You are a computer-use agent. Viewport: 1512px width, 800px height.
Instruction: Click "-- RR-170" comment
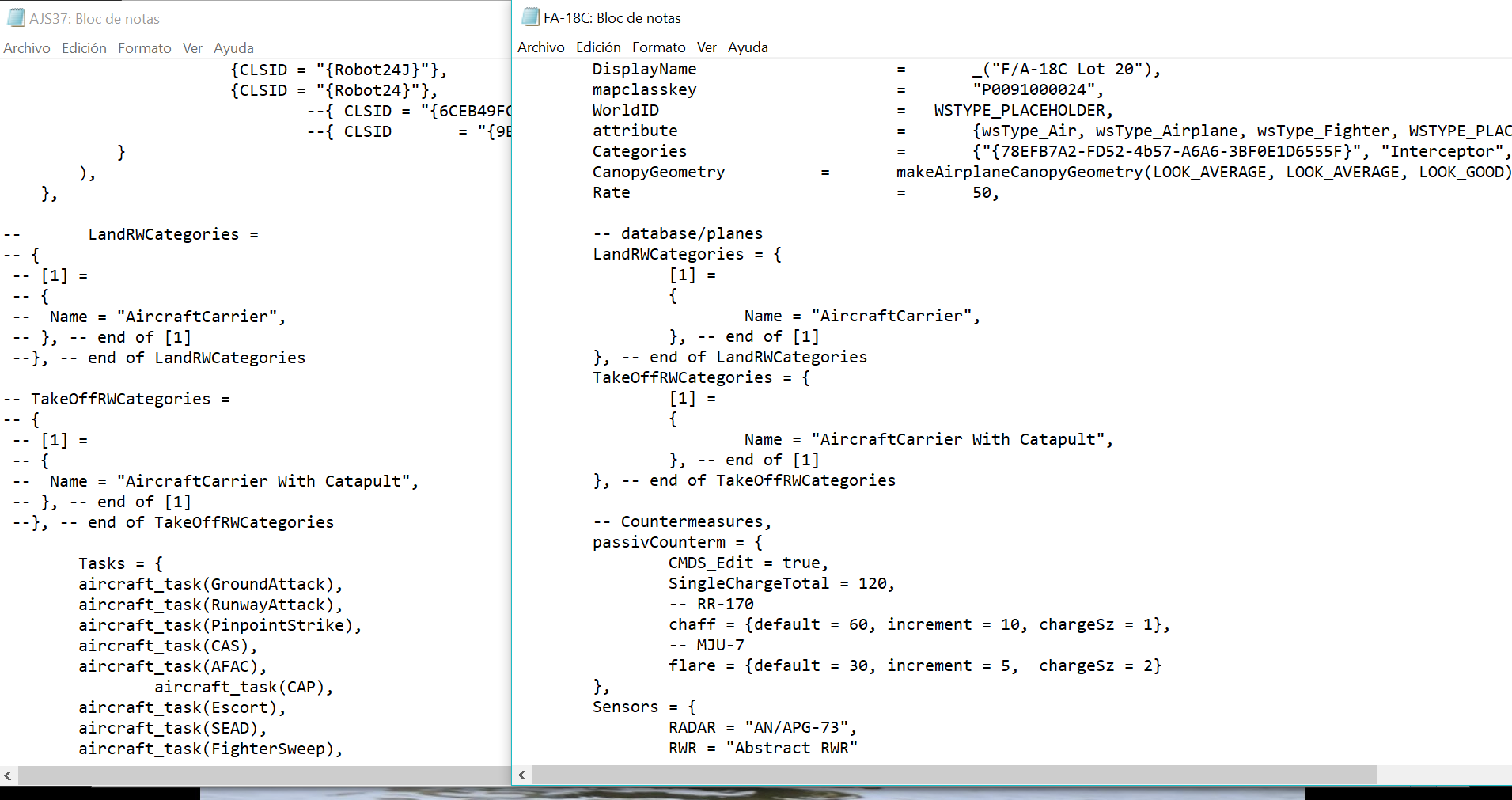711,604
